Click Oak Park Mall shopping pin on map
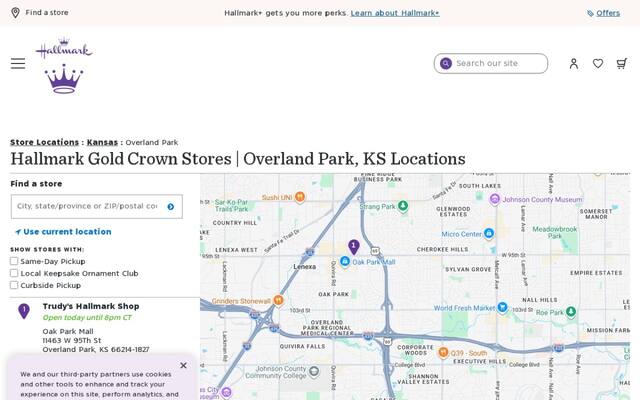 coord(344,261)
